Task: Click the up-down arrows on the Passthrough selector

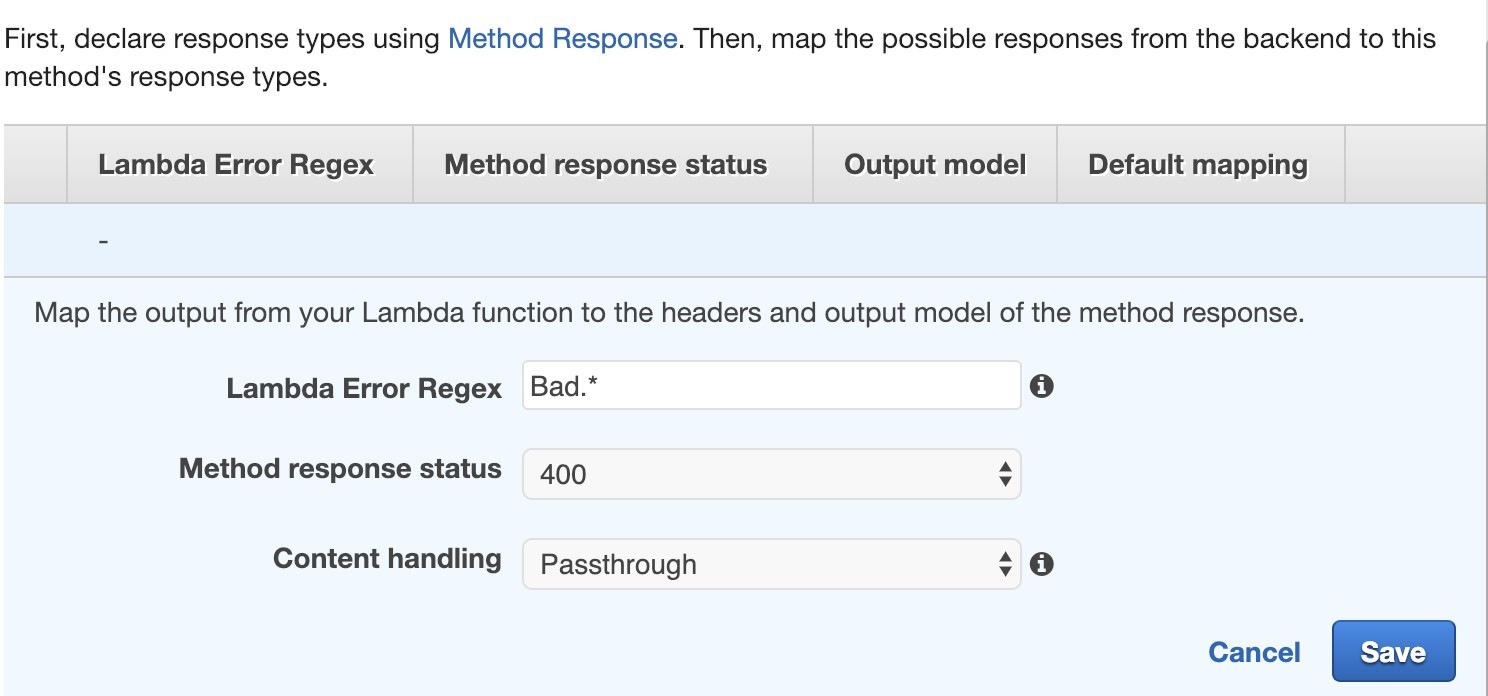Action: [x=1005, y=564]
